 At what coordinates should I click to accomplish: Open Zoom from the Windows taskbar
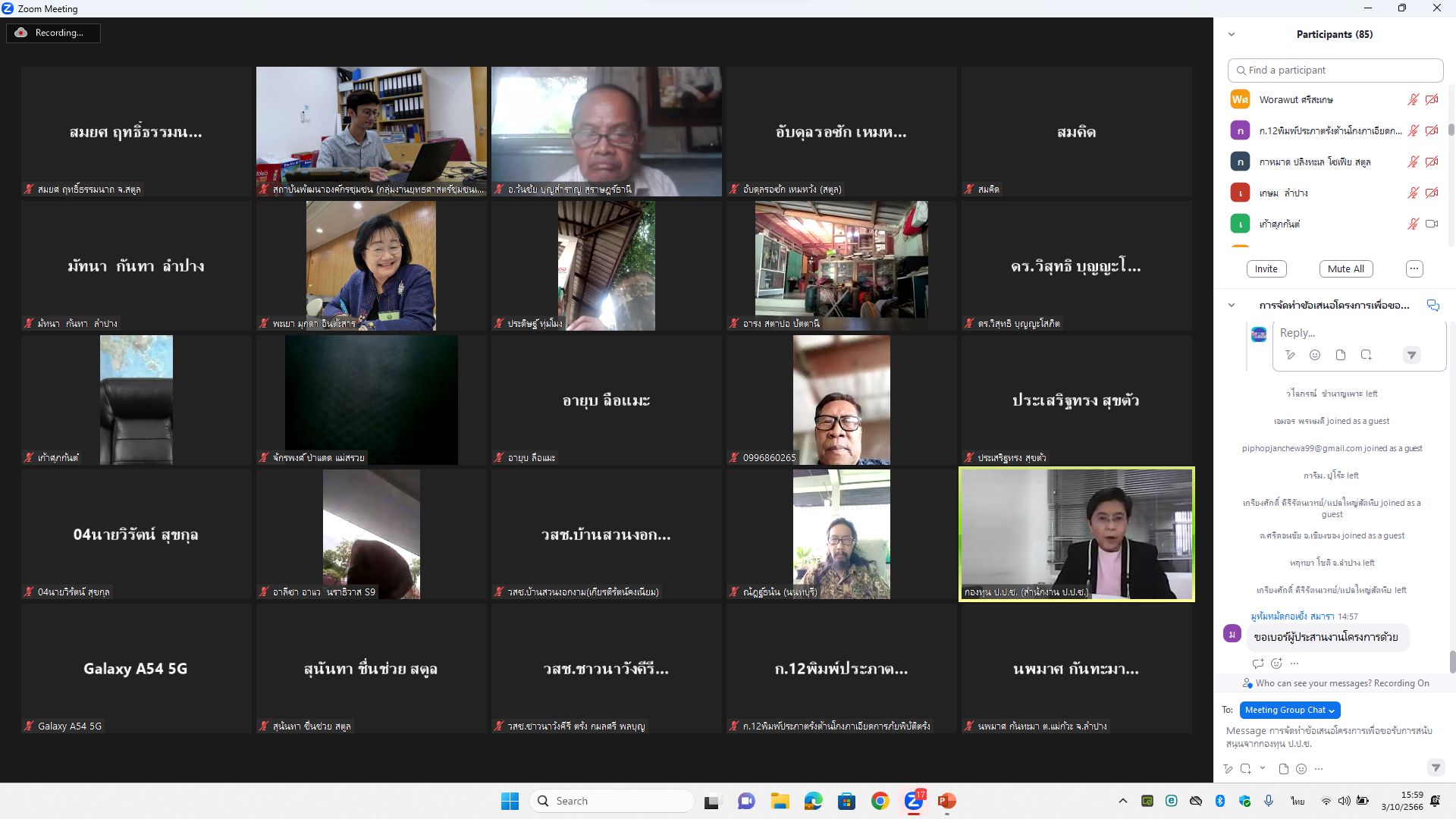[x=913, y=801]
